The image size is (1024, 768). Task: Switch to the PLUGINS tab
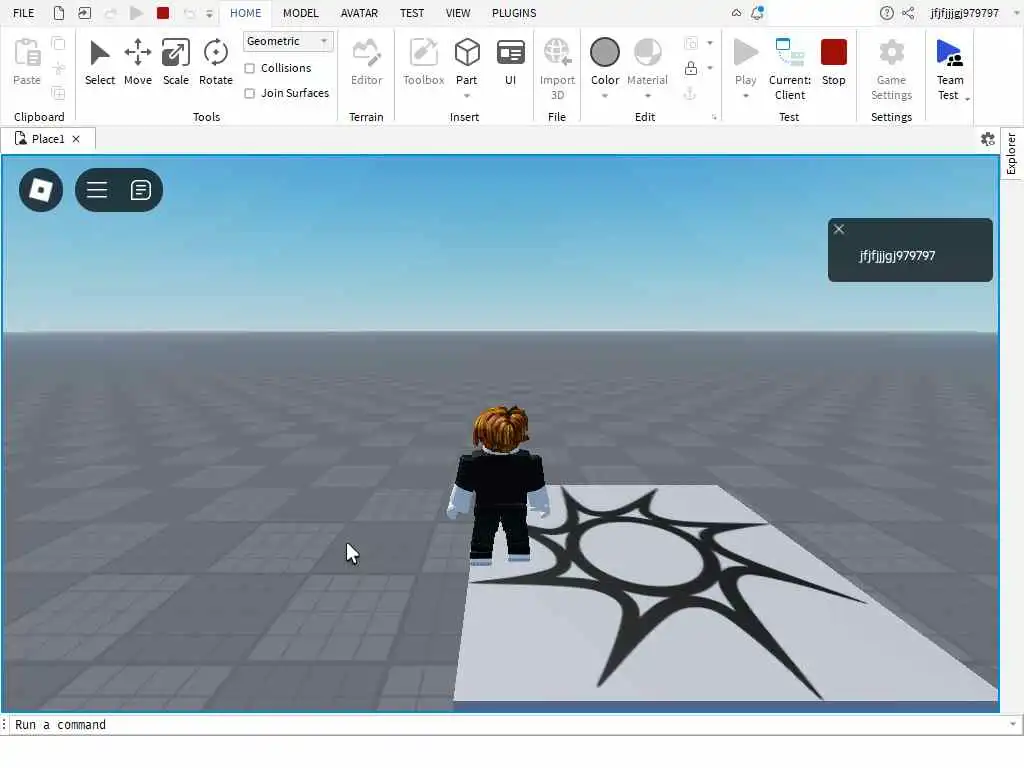coord(514,13)
